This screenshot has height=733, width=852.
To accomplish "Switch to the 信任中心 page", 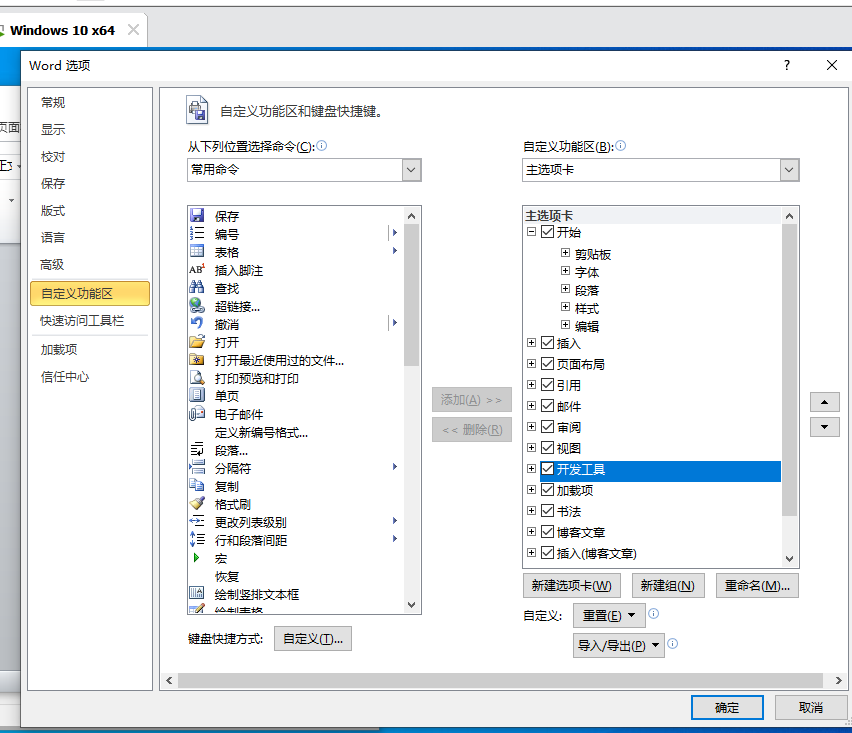I will (65, 377).
